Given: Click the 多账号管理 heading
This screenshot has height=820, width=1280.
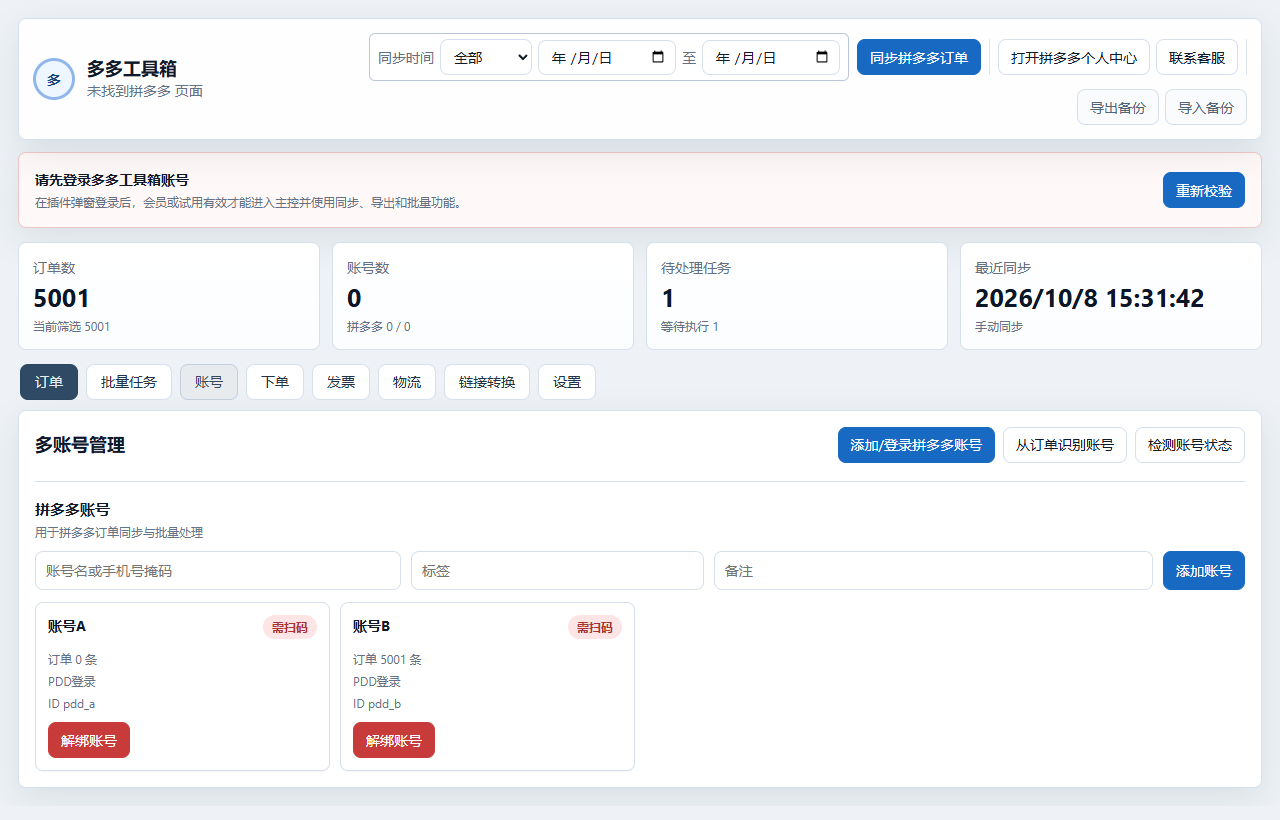Looking at the screenshot, I should click(x=80, y=445).
